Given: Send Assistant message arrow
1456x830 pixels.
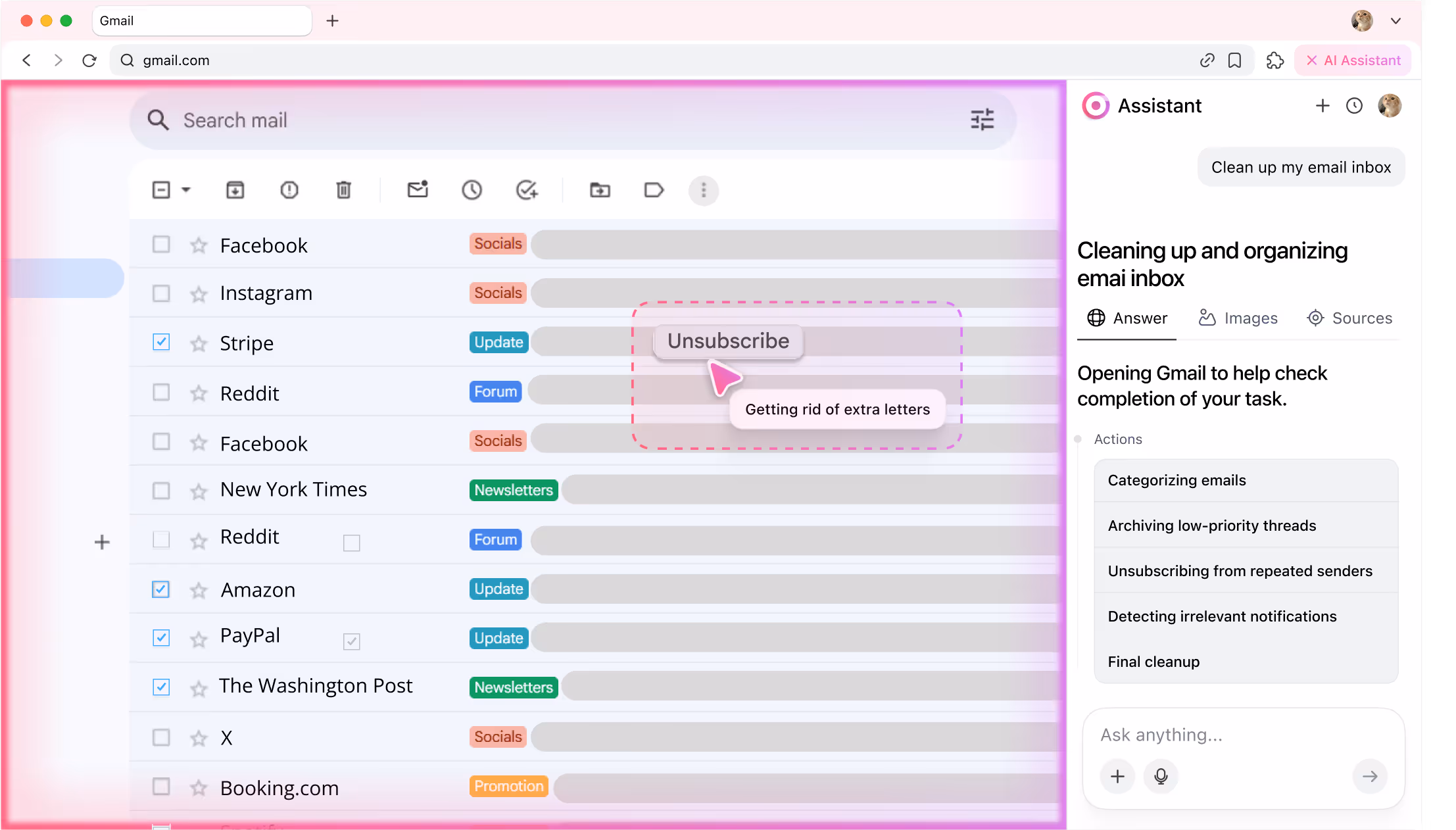Looking at the screenshot, I should [1370, 777].
